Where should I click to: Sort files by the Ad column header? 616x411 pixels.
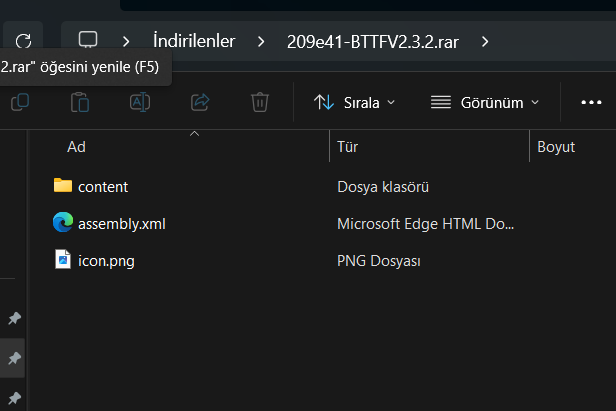click(76, 147)
